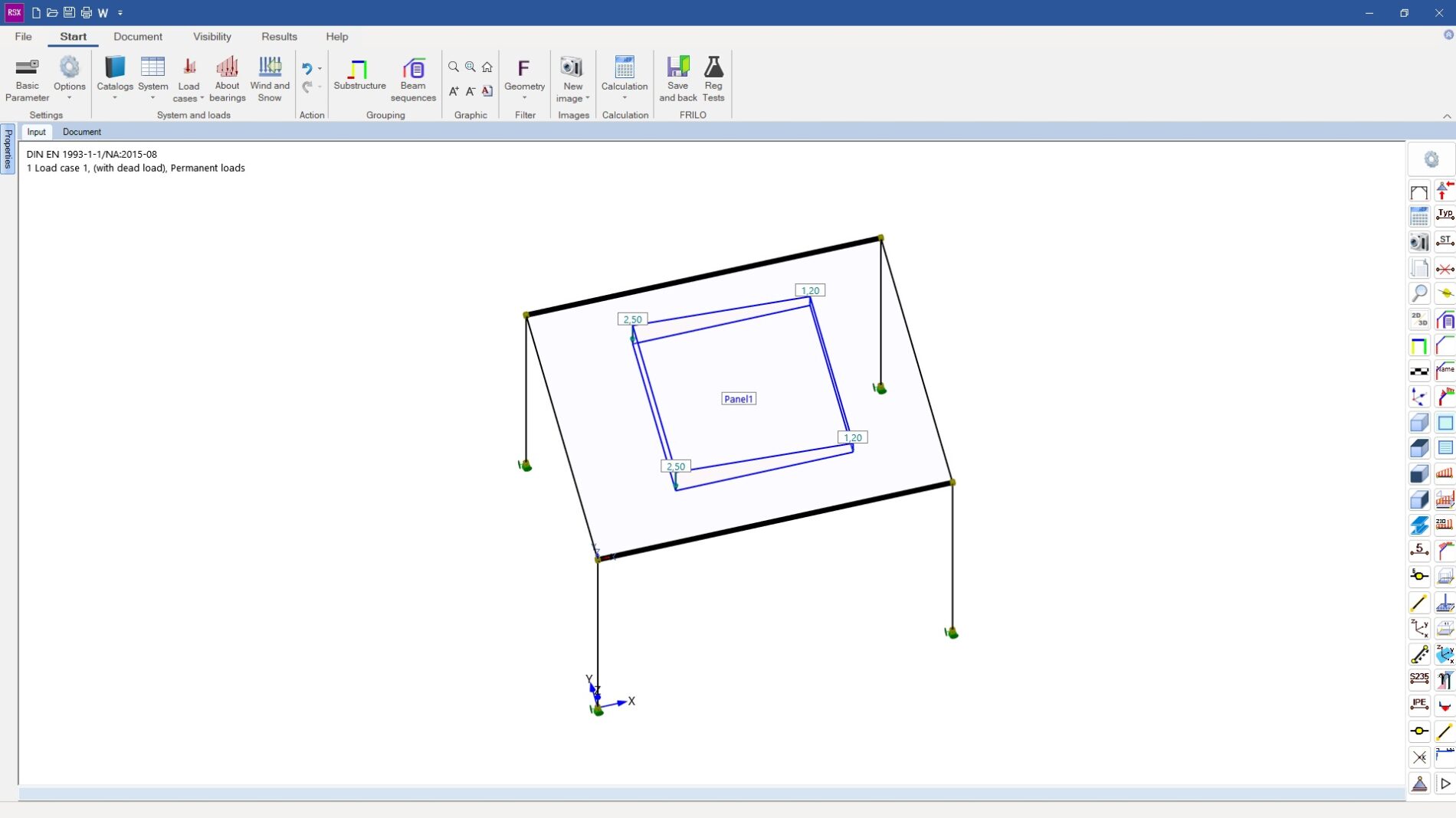1456x818 pixels.
Task: Click the play triangle icon at toolbar bottom
Action: pos(1445,784)
